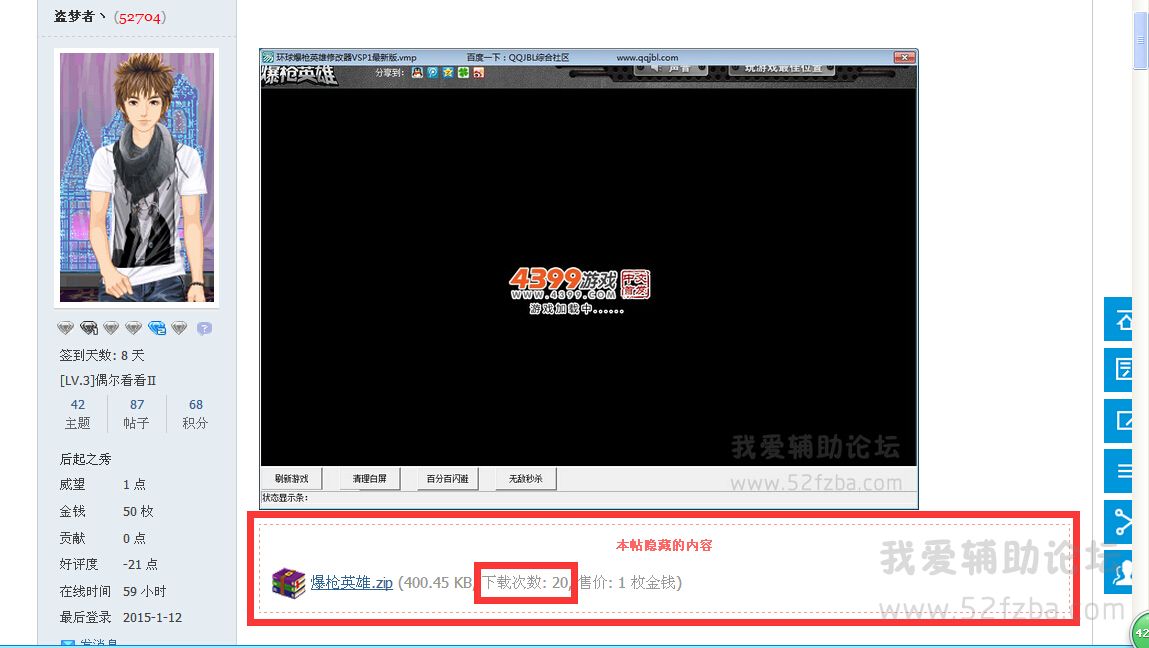Click the 玩游戏最佳位置 button in game header
The width and height of the screenshot is (1149, 648).
[x=782, y=69]
